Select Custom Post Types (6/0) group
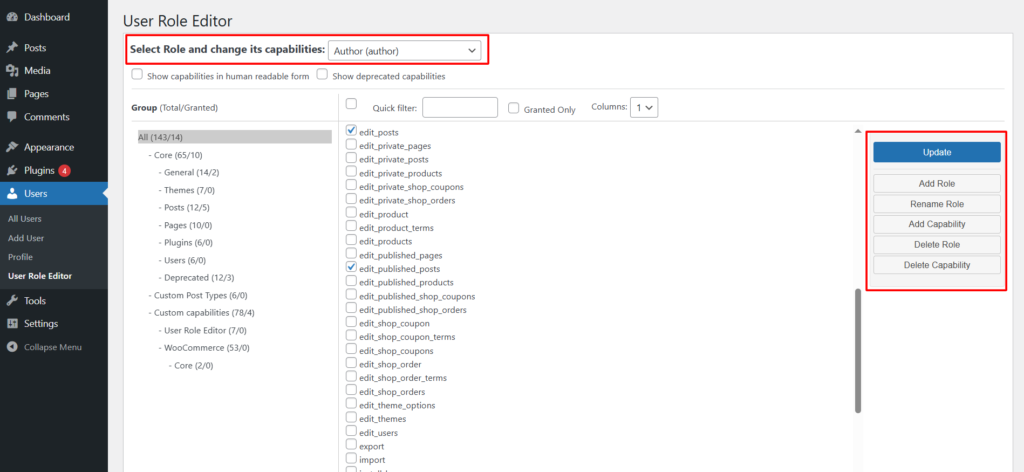Screen dimensions: 1024x472 (198, 295)
